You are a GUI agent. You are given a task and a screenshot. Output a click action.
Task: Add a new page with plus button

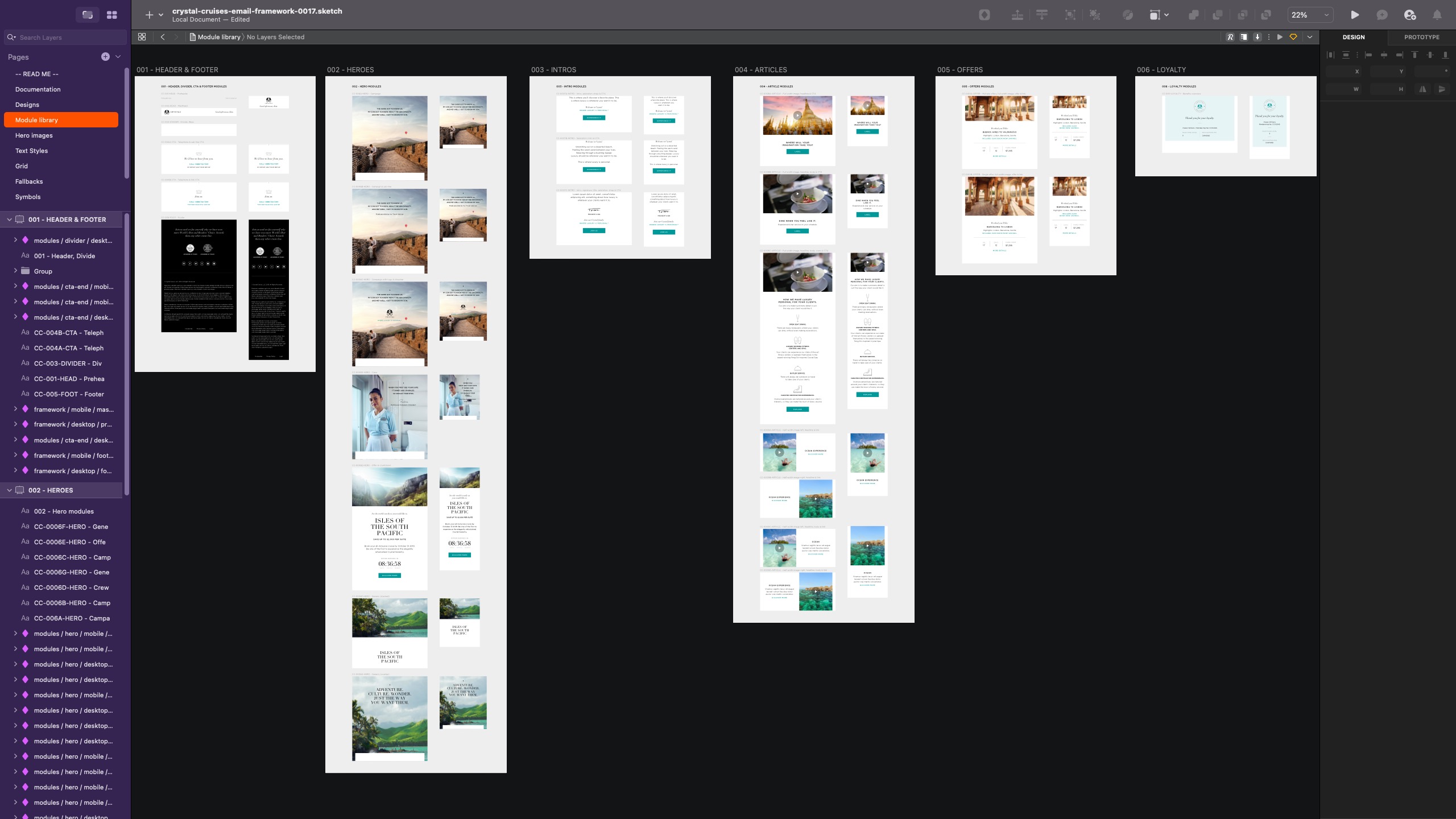click(105, 57)
